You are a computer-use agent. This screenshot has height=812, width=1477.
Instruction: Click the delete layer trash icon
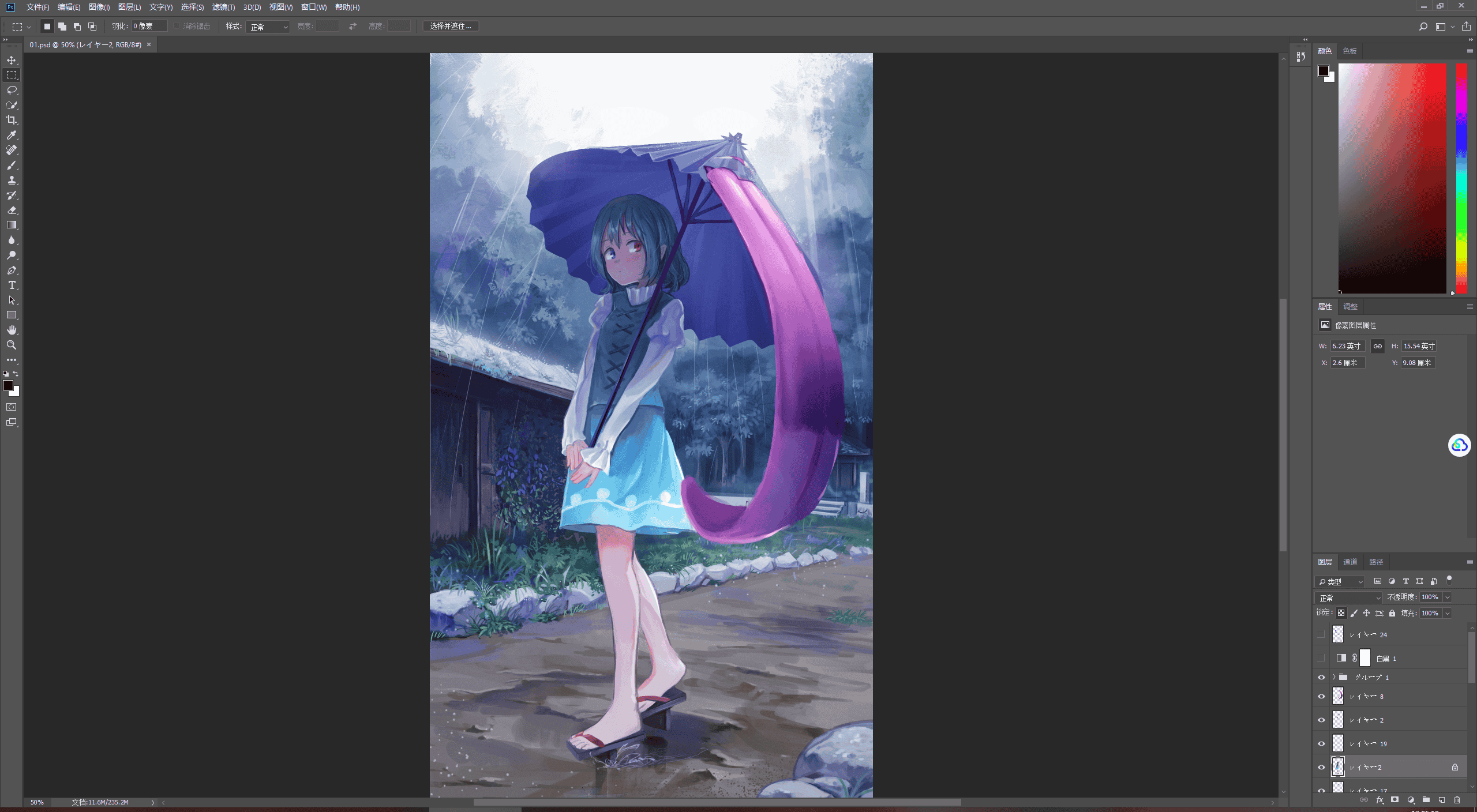tap(1457, 800)
